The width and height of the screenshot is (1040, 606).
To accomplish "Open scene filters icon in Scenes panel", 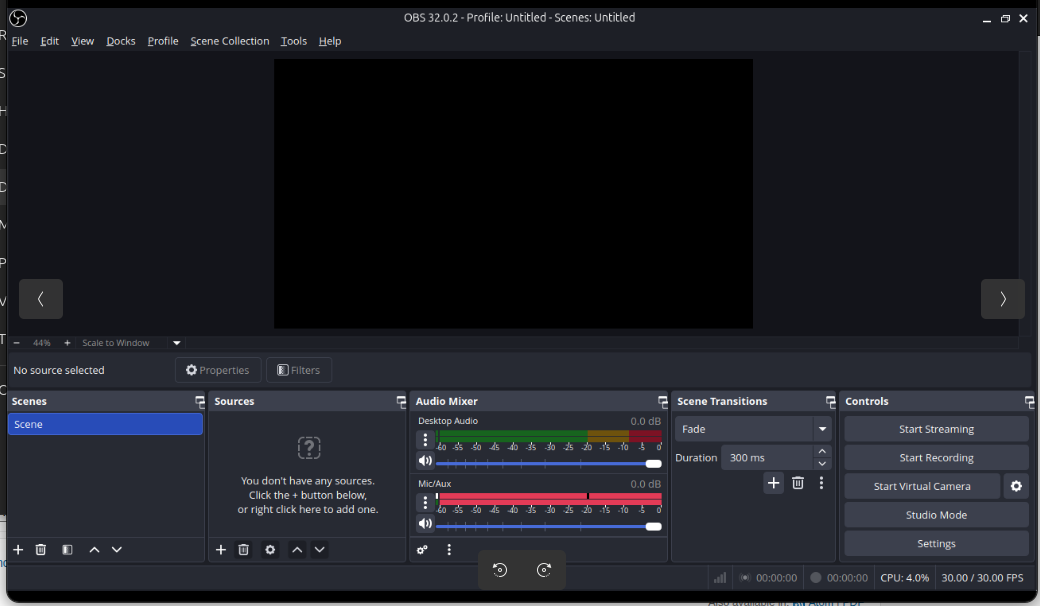I will click(67, 550).
